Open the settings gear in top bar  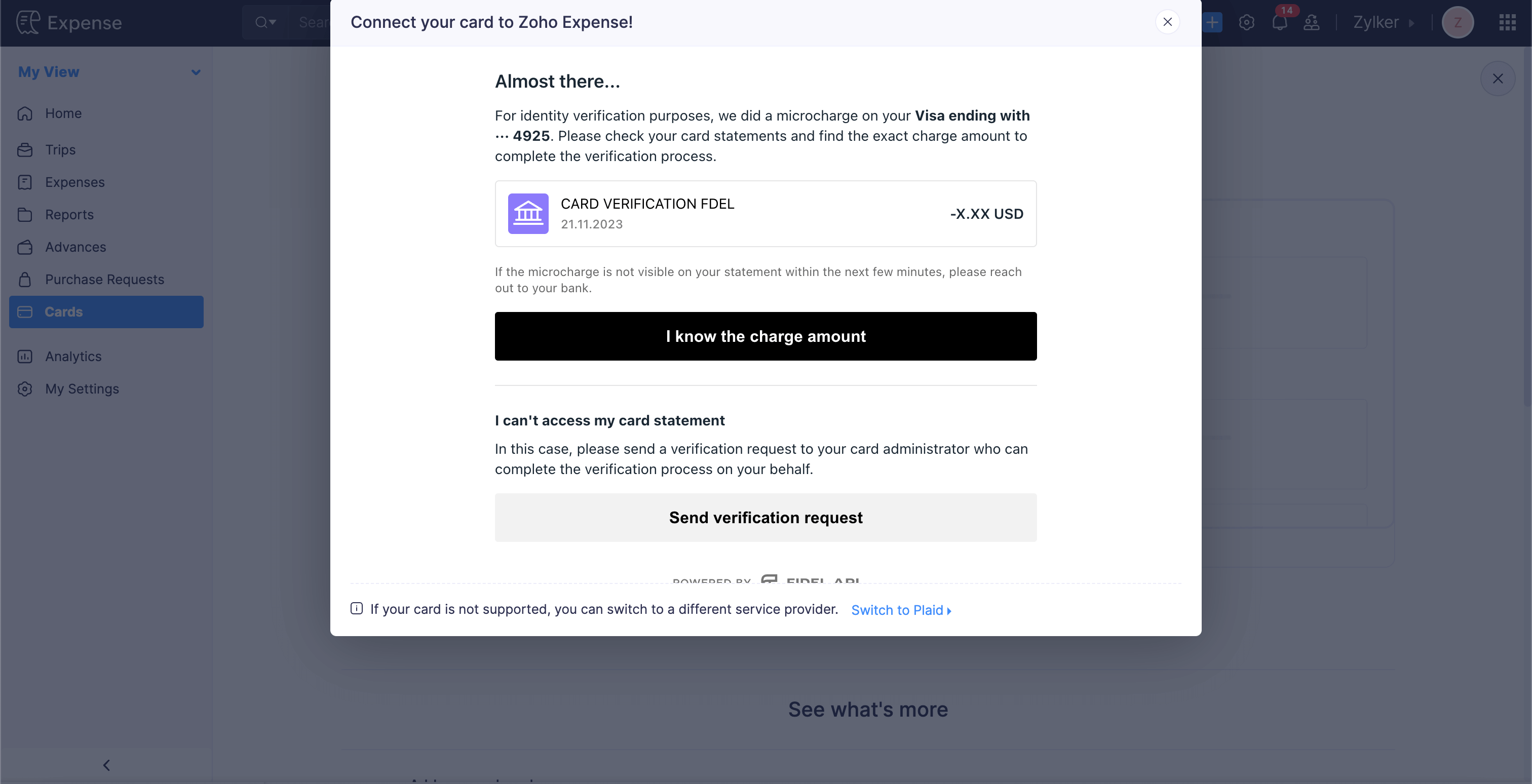(x=1247, y=23)
